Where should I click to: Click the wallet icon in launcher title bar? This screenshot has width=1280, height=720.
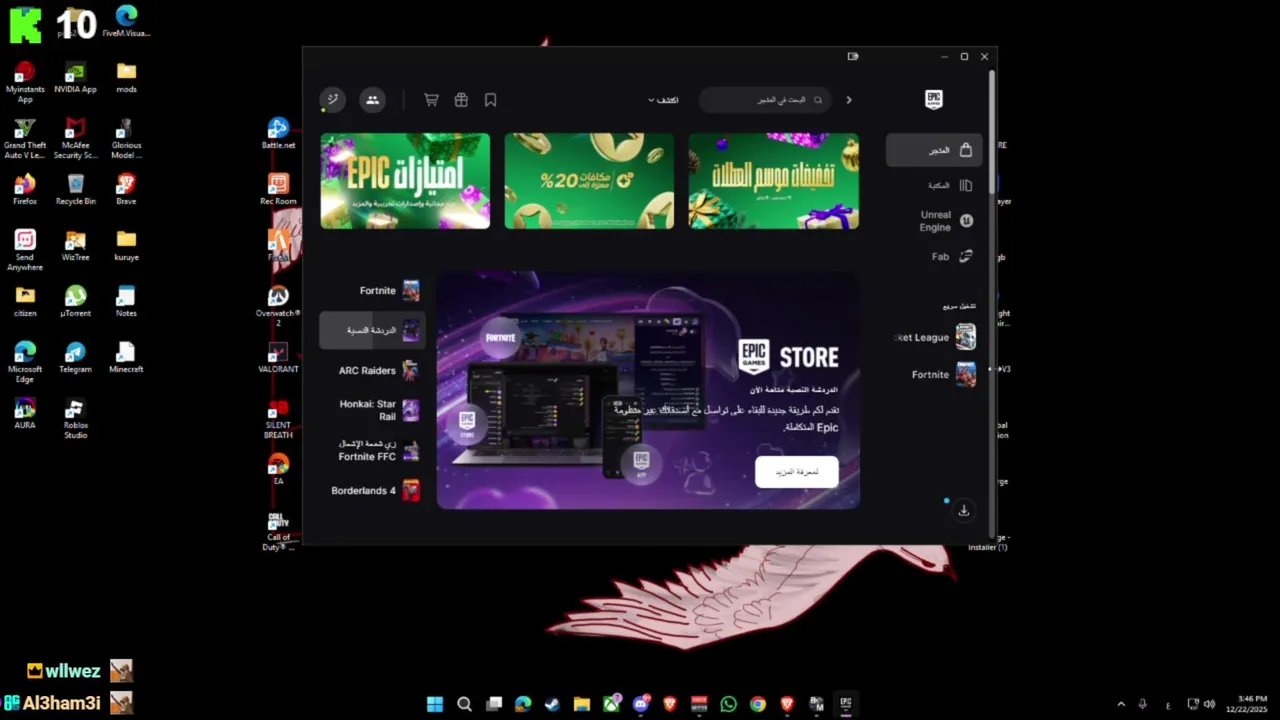coord(853,57)
